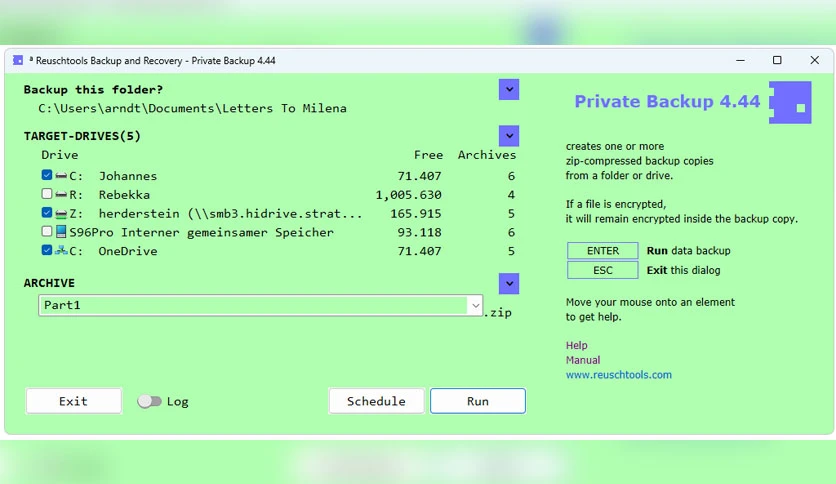Open the ARCHIVE section dropdown arrow
Image resolution: width=836 pixels, height=484 pixels.
coord(509,284)
